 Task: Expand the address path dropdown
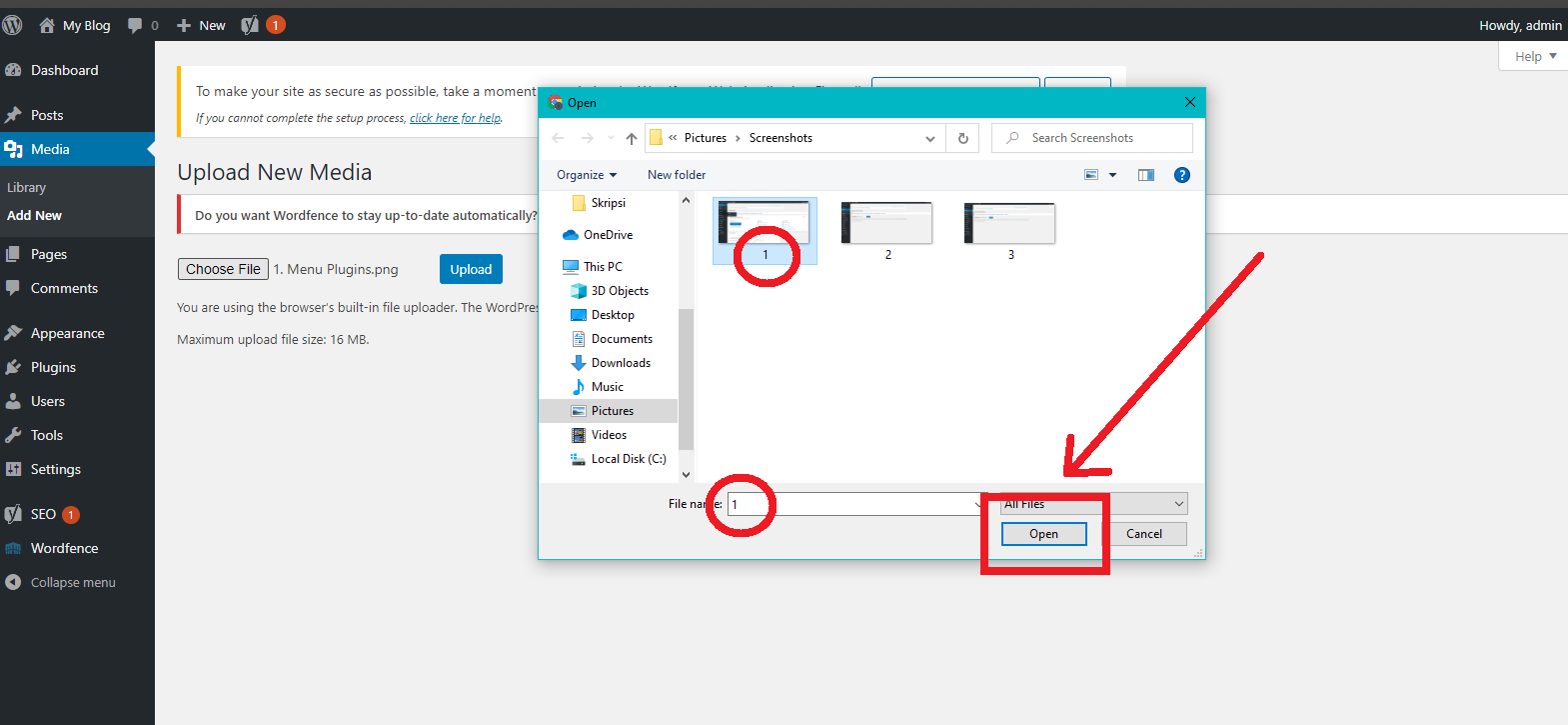click(x=930, y=139)
